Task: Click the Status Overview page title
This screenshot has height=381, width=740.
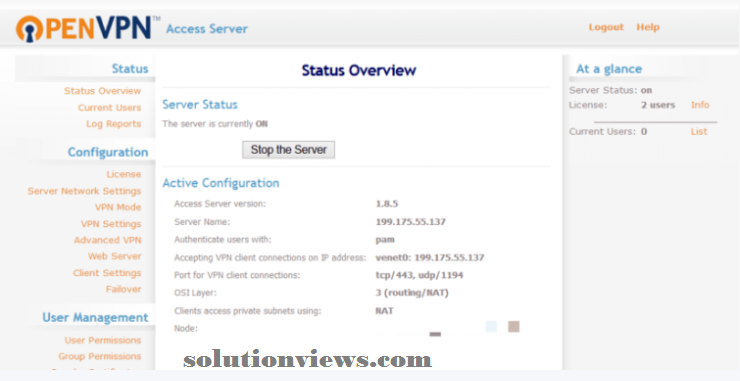Action: click(359, 70)
